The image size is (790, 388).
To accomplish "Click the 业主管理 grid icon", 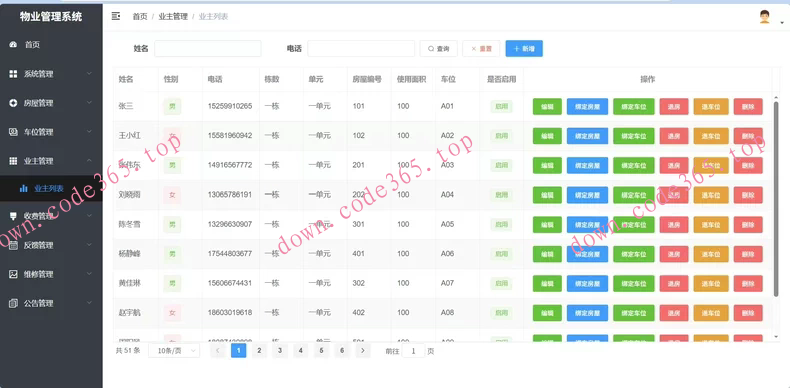I will point(14,161).
